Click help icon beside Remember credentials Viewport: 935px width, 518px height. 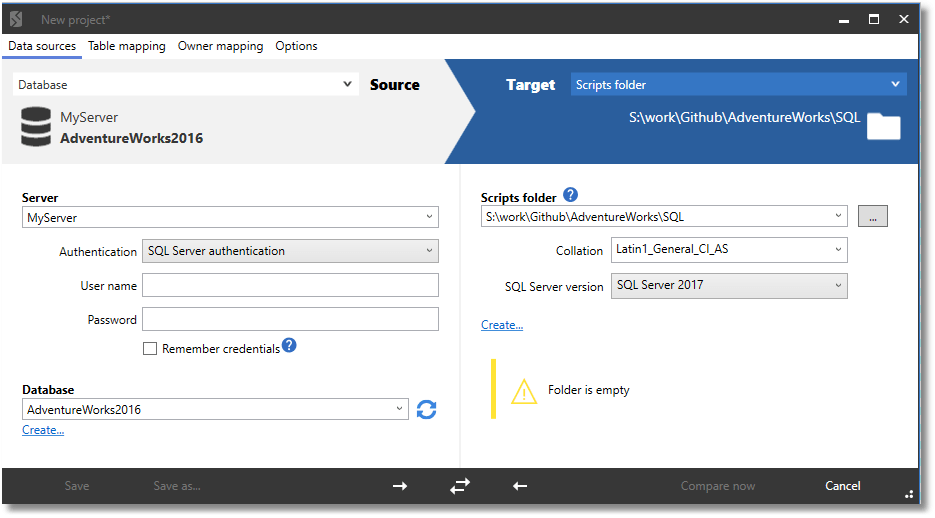[x=289, y=345]
